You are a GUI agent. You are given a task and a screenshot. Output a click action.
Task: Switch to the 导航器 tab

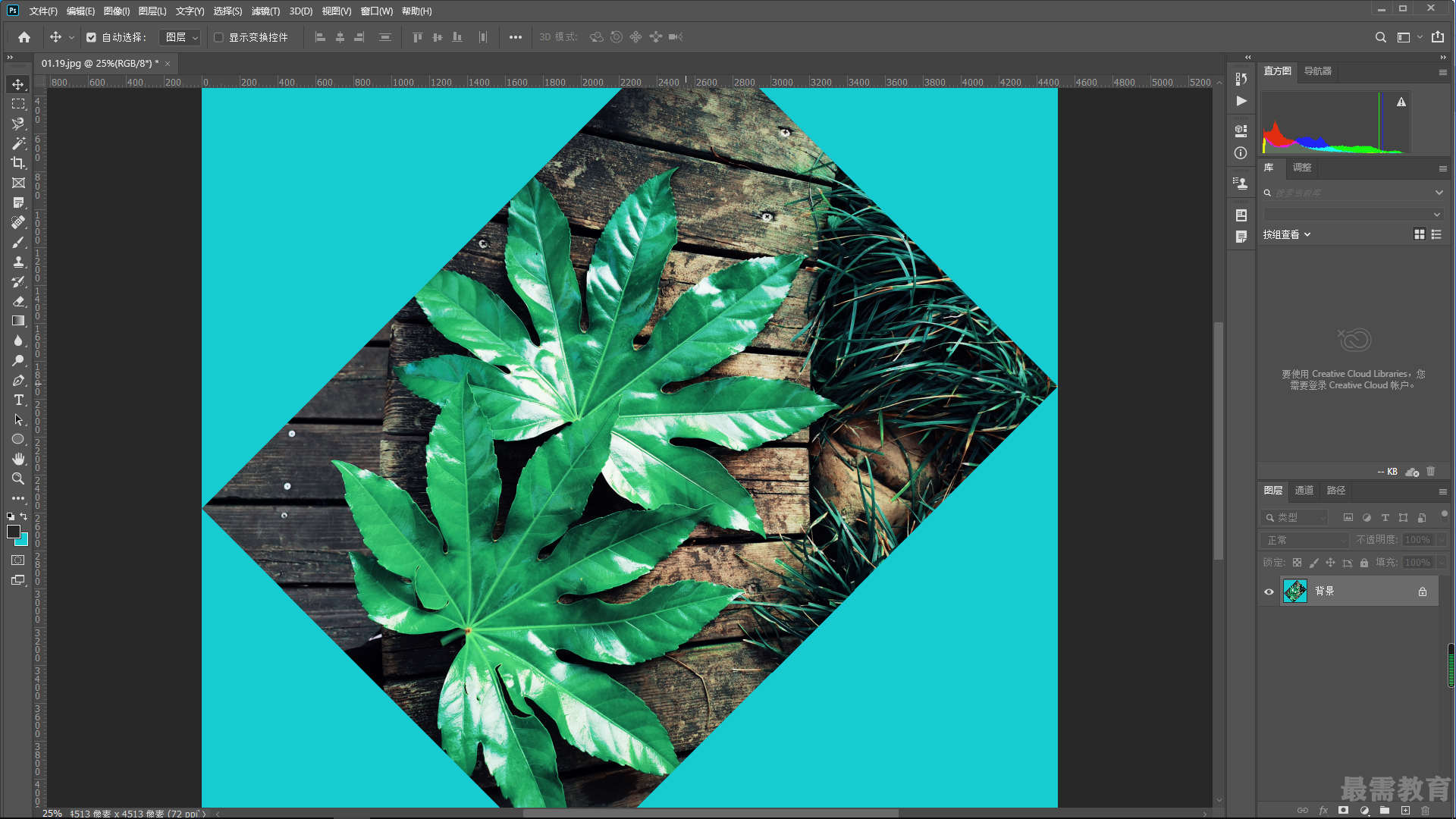(x=1318, y=71)
